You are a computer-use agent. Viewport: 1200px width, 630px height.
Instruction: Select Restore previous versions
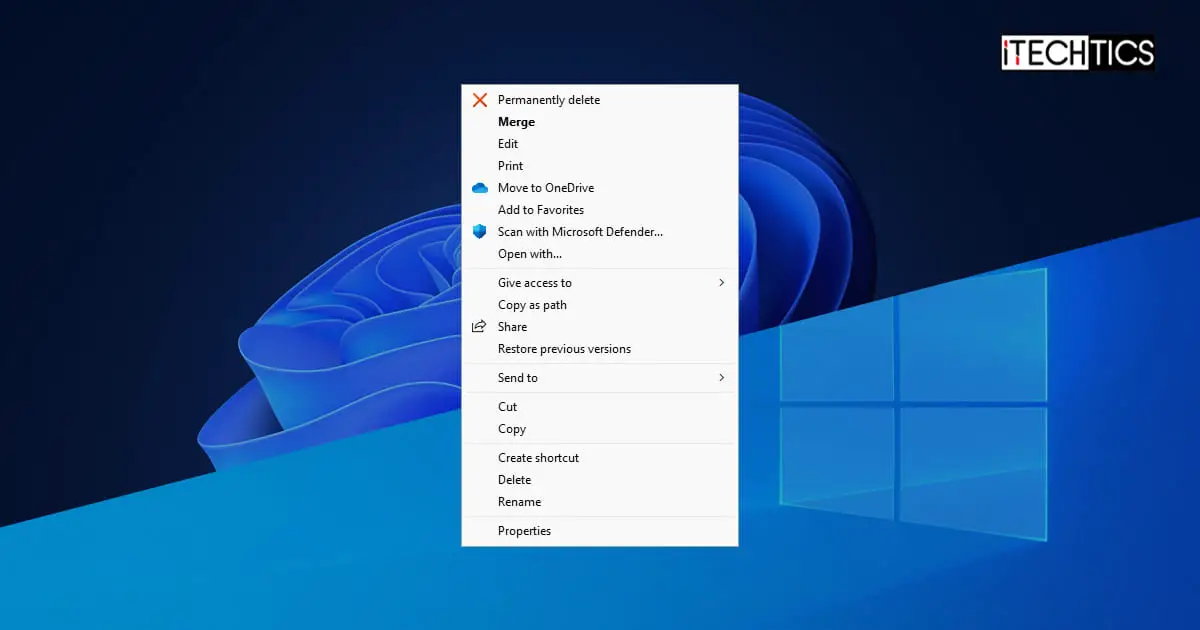pos(600,349)
